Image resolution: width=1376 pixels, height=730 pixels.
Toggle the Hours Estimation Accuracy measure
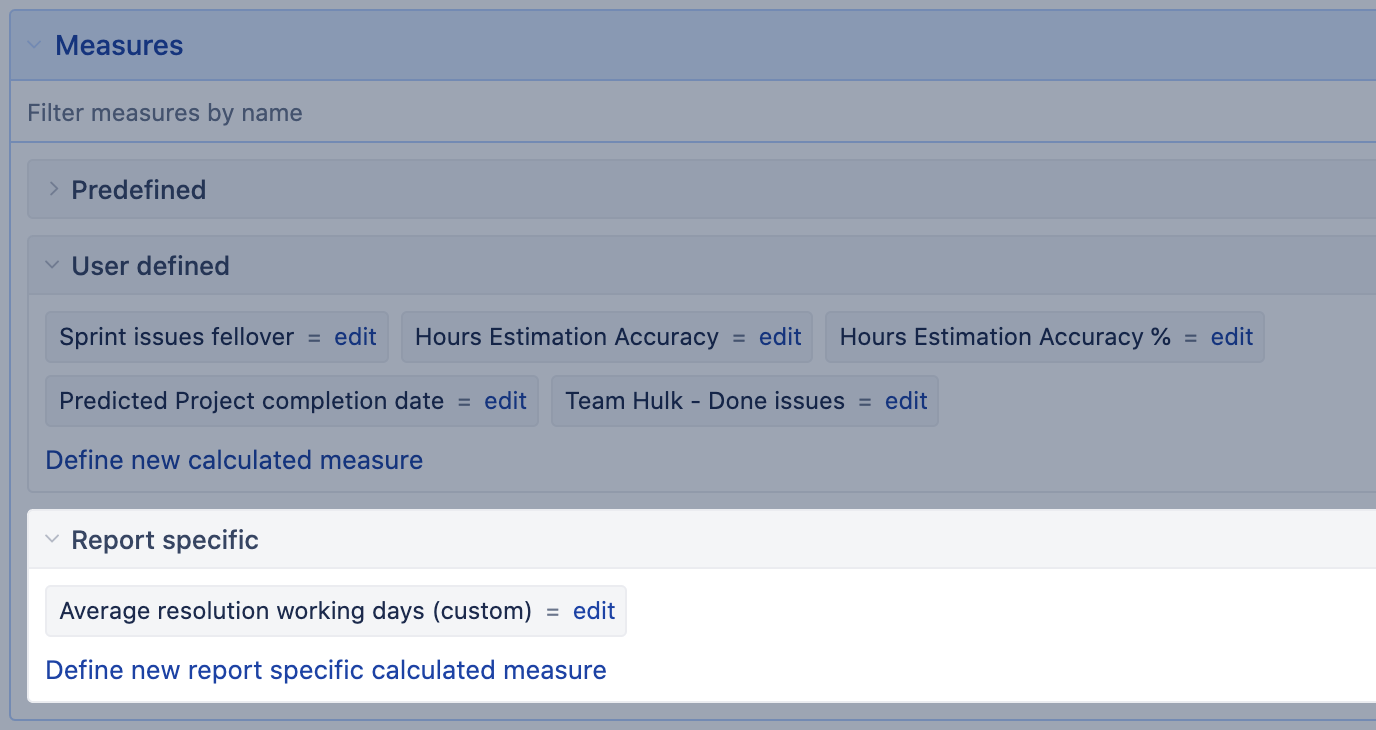click(x=566, y=337)
